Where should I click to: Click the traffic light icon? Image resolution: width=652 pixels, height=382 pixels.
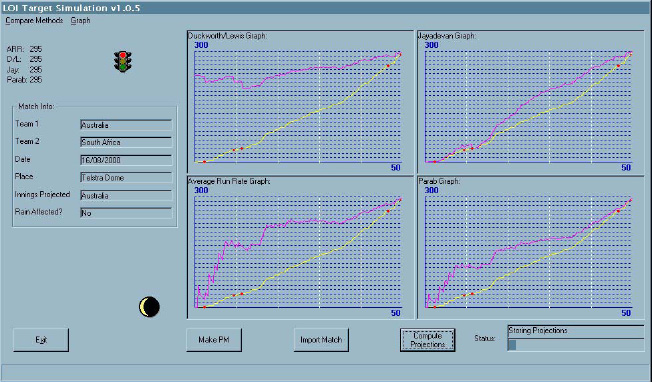(123, 62)
